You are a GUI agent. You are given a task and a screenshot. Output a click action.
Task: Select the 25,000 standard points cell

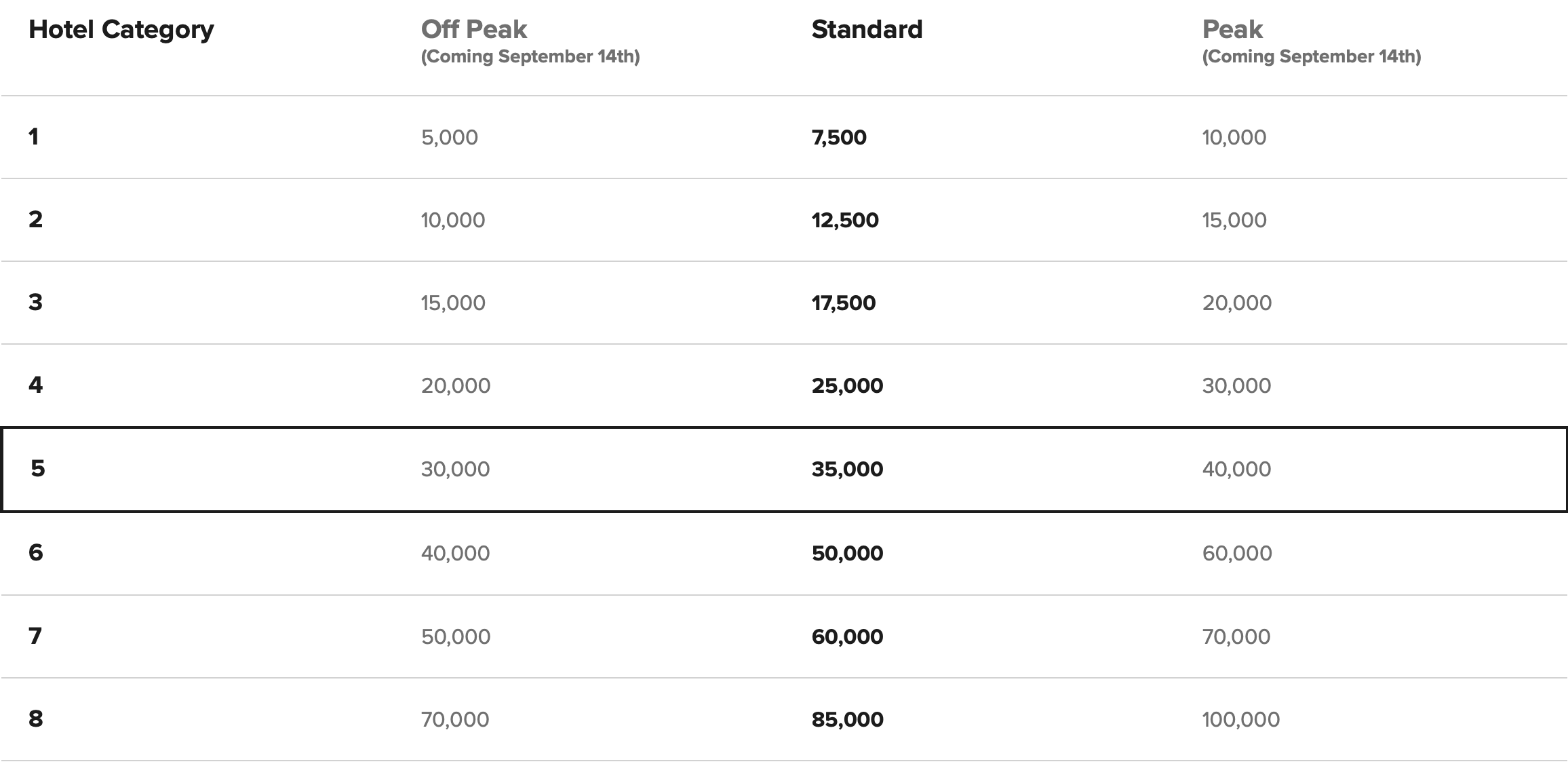847,385
